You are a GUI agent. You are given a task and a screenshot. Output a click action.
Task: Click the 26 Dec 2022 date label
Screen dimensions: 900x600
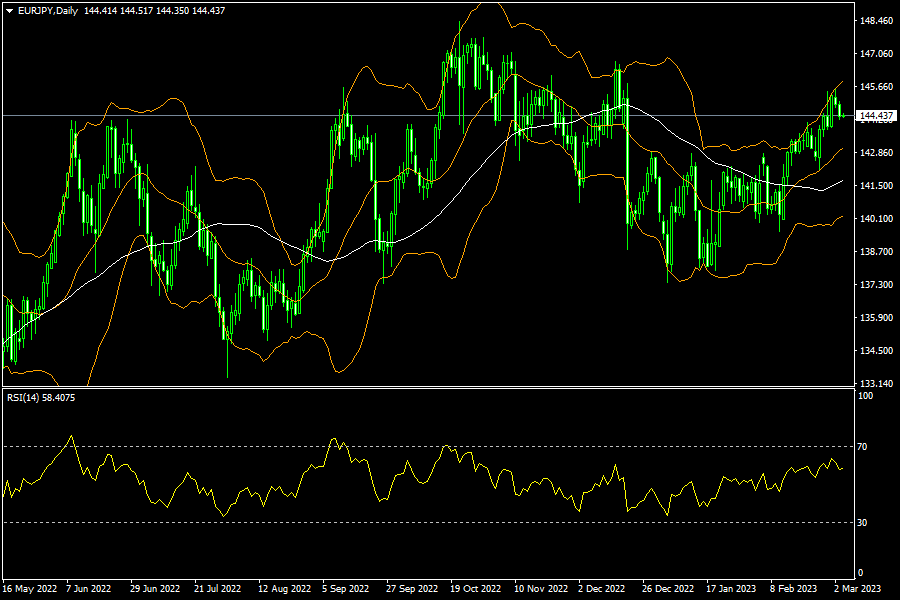pos(668,589)
